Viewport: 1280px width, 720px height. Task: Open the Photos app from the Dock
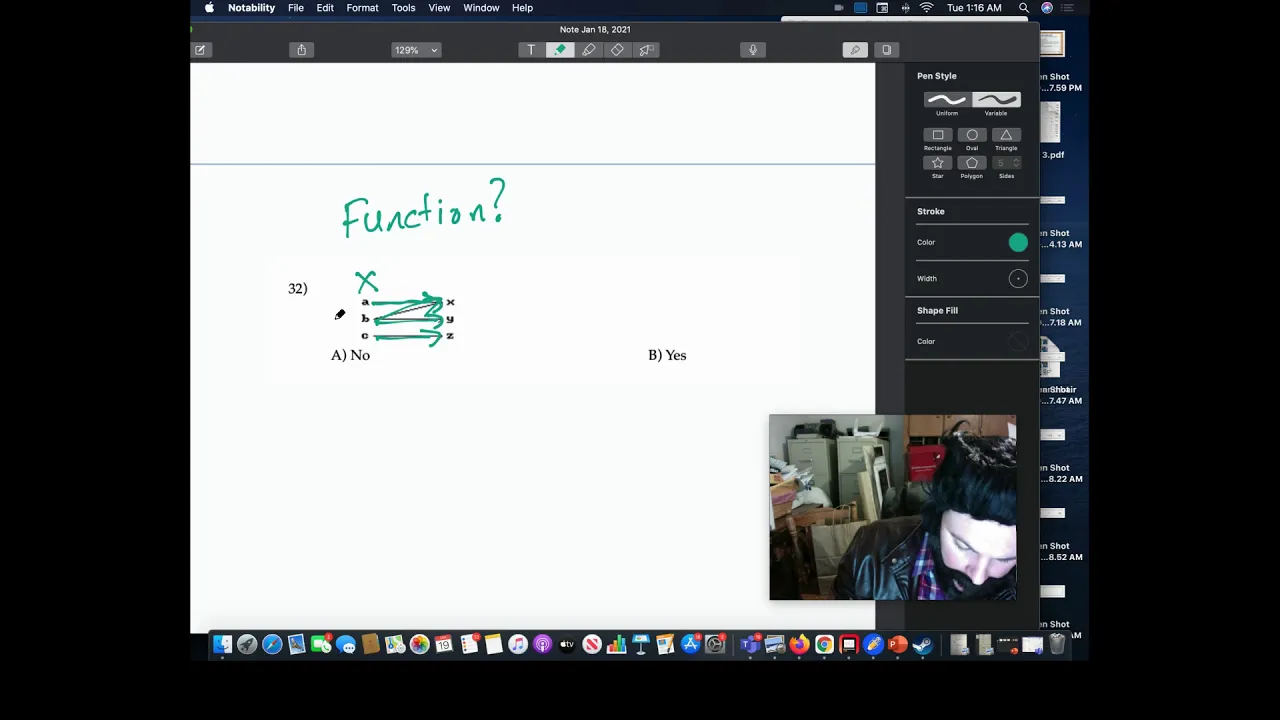[419, 645]
